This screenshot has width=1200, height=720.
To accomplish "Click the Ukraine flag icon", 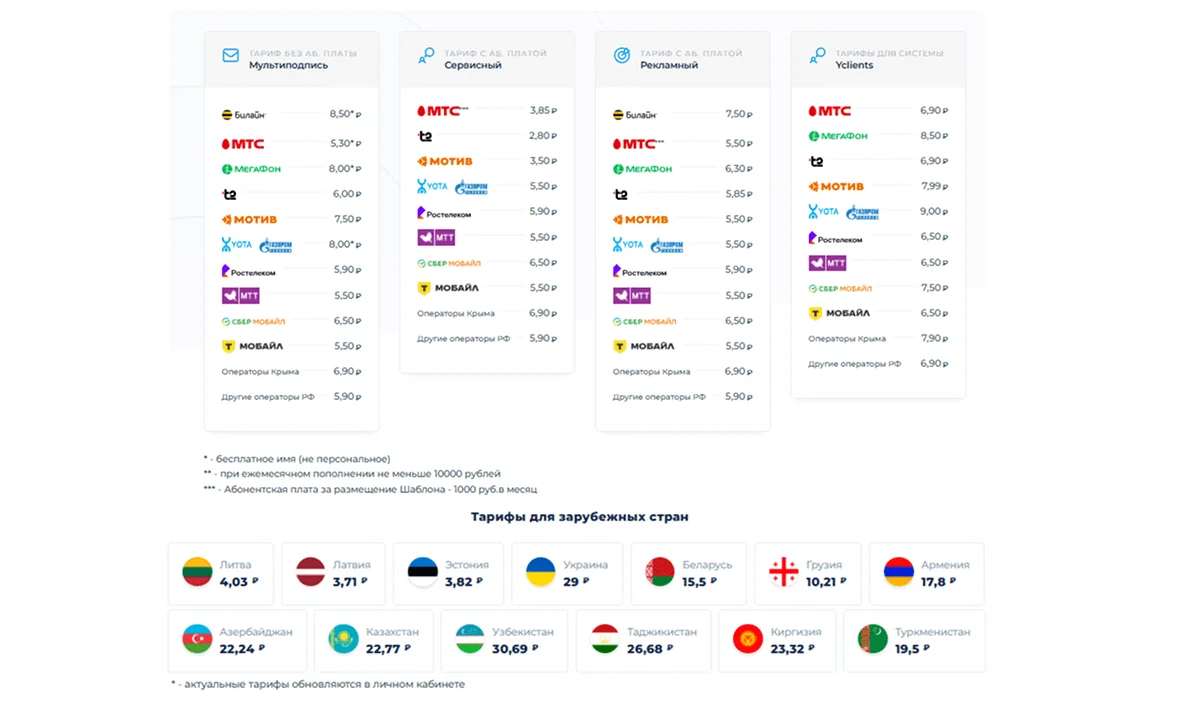I will tap(540, 573).
